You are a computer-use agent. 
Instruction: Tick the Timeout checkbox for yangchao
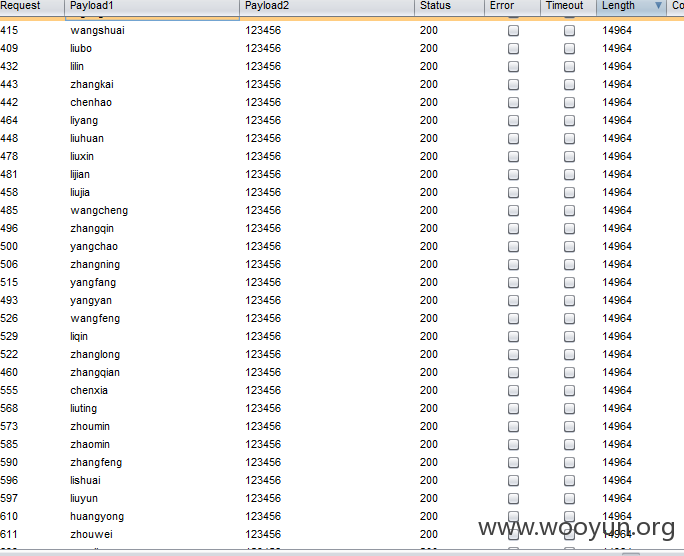[x=569, y=246]
